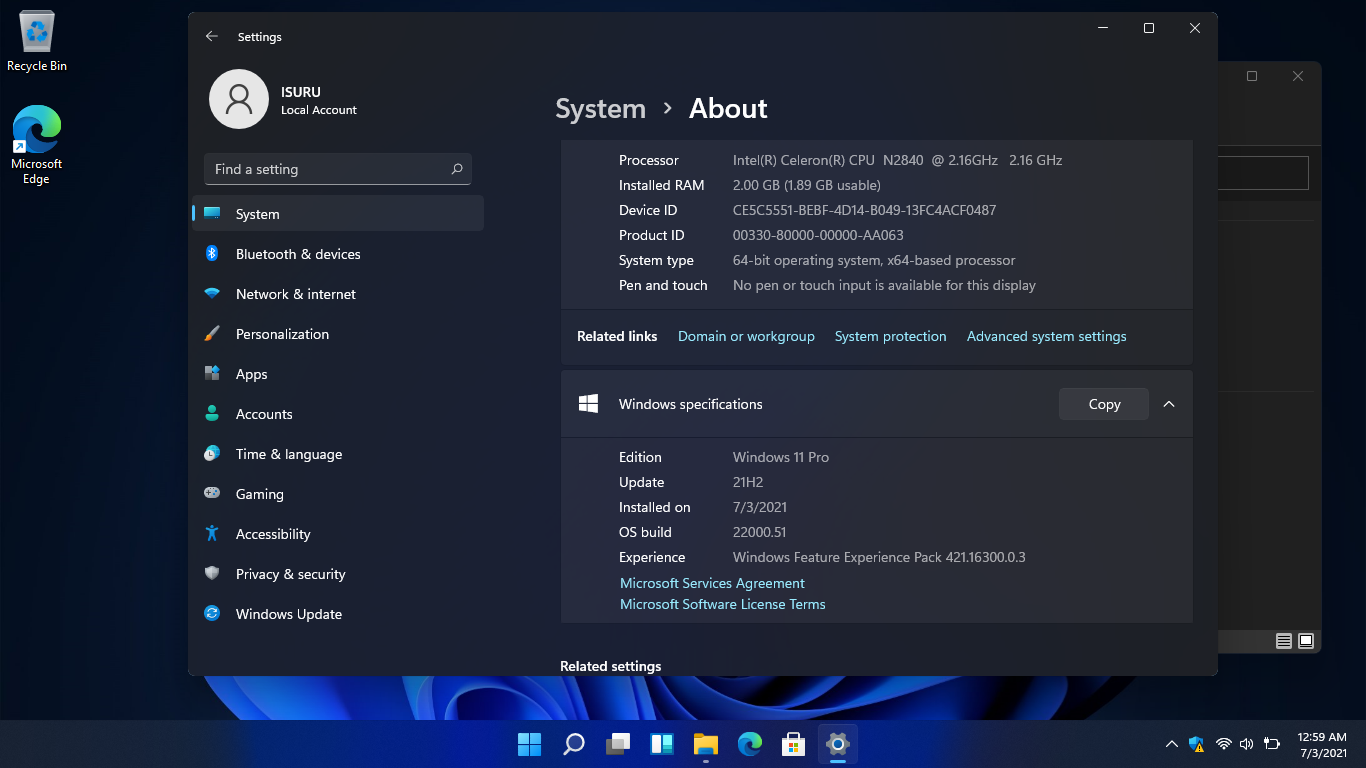
Task: Open the Widgets panel from the taskbar
Action: point(662,744)
